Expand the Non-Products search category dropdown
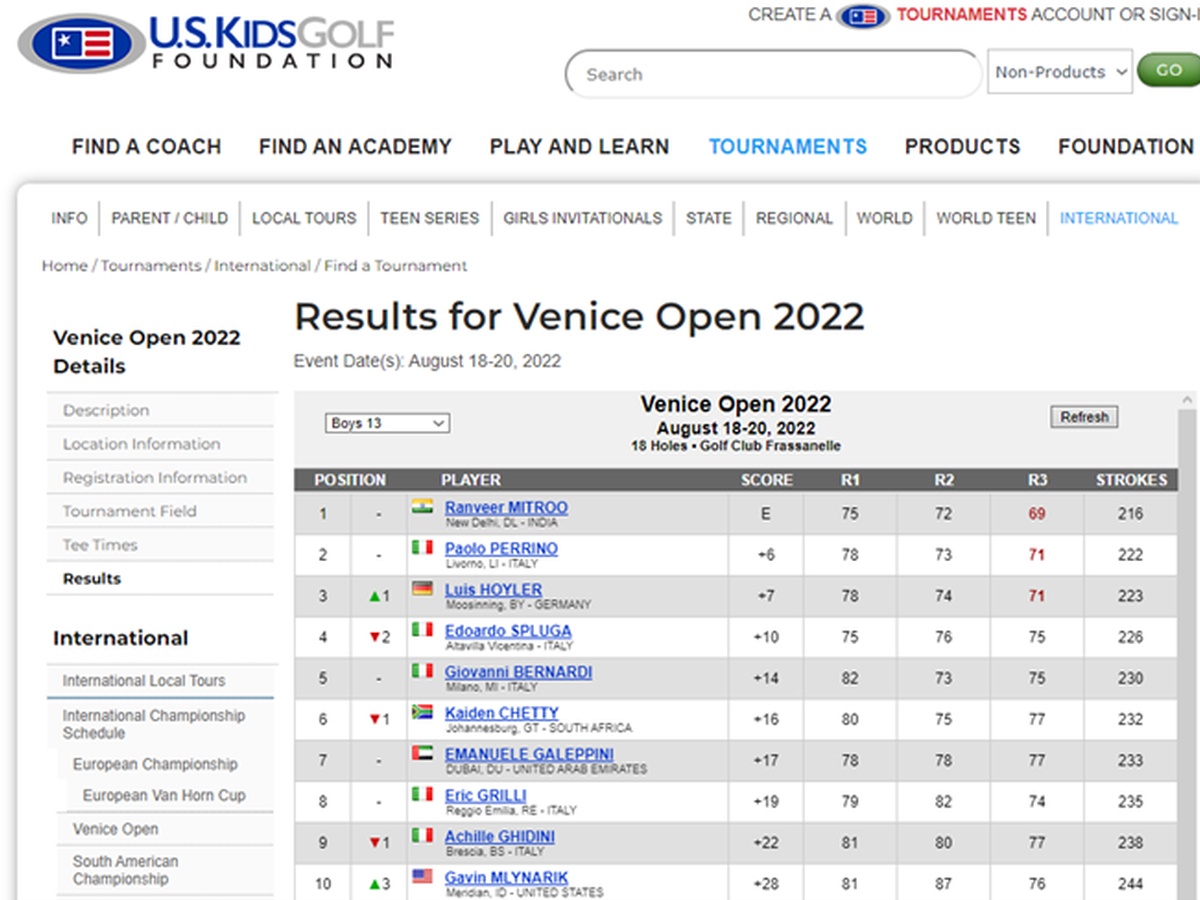 pyautogui.click(x=1059, y=72)
